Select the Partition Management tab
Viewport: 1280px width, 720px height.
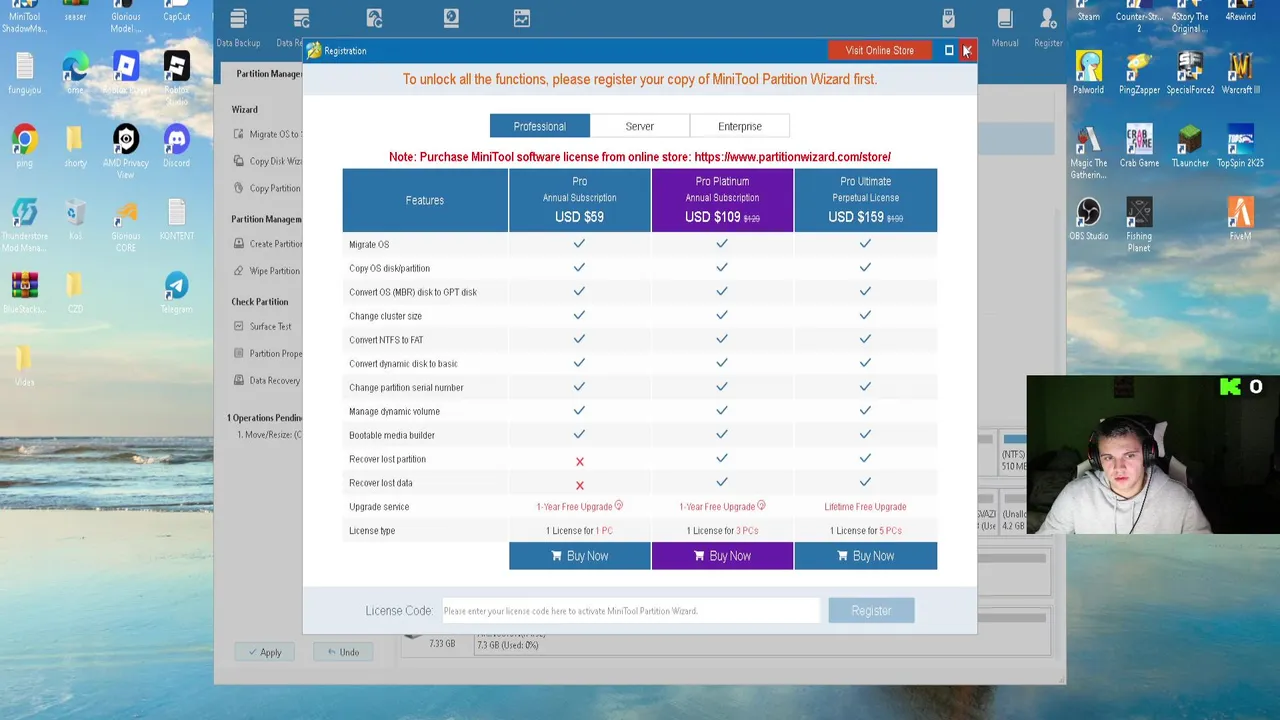tap(268, 73)
